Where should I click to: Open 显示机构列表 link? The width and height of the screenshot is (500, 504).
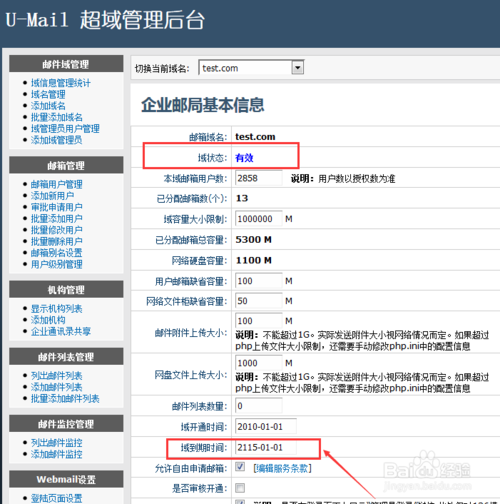[57, 309]
